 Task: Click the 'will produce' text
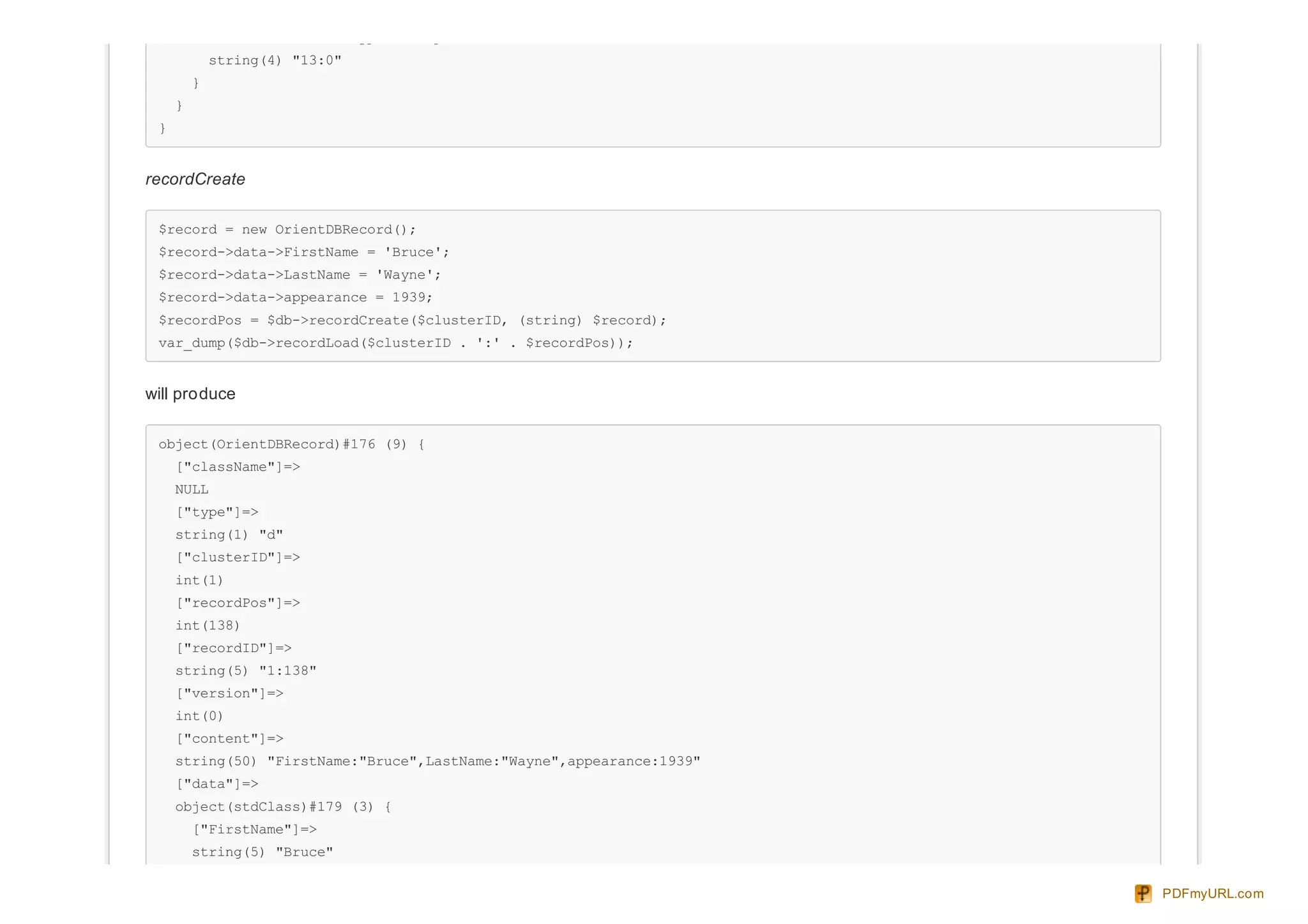click(x=190, y=394)
